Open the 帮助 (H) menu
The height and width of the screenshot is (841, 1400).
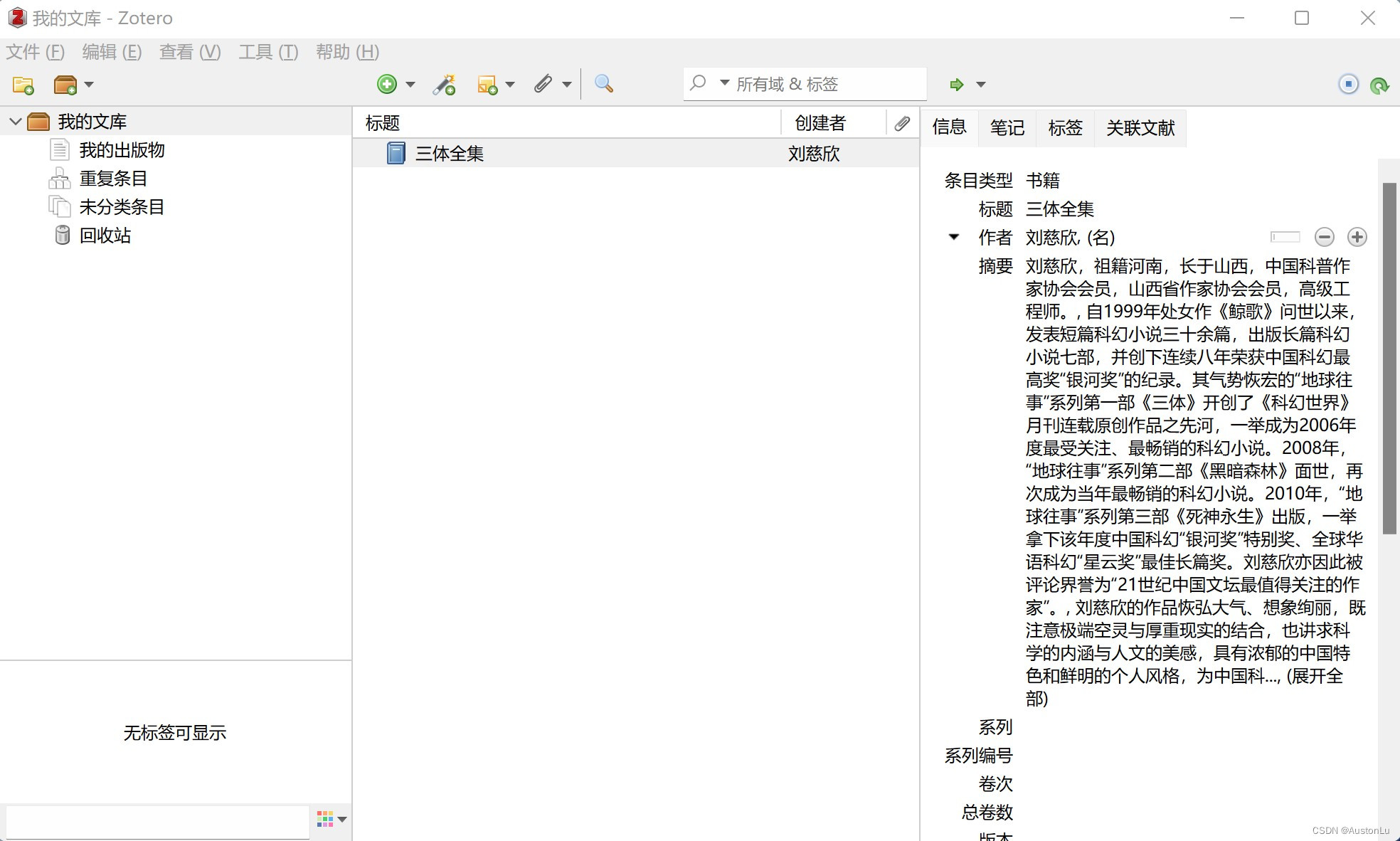347,52
